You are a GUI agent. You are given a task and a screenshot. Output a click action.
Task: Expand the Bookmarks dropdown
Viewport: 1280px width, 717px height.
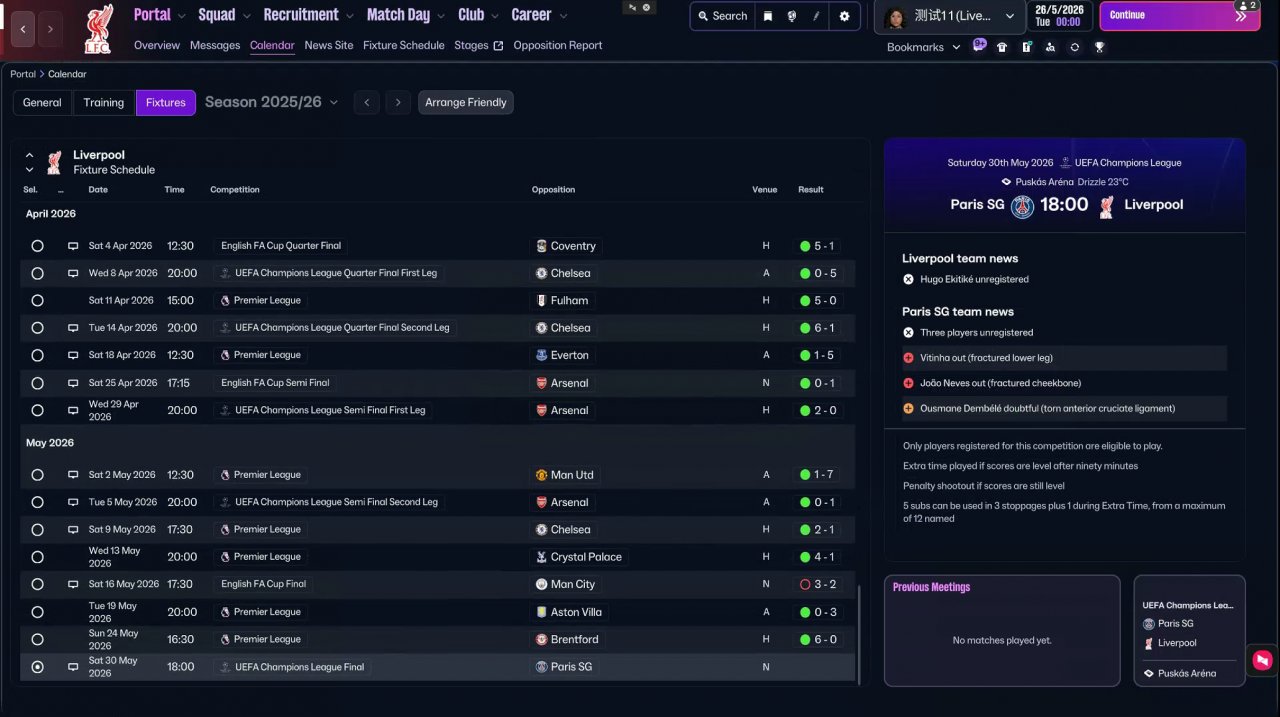click(923, 47)
